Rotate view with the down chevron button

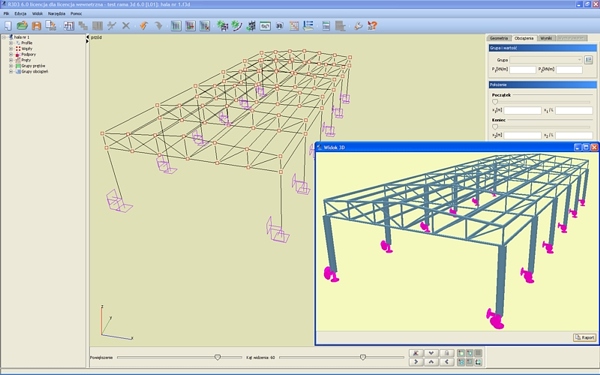[431, 353]
